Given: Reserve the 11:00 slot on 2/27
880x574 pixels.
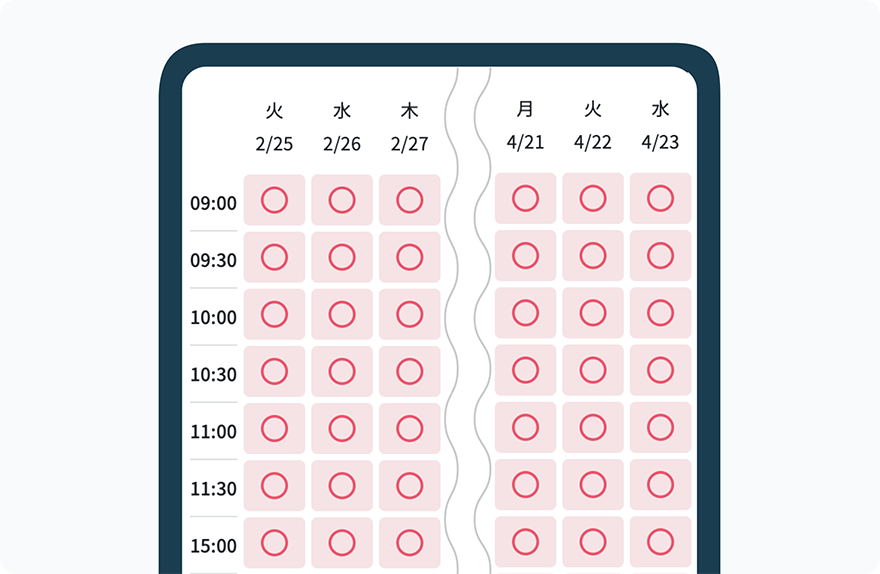Looking at the screenshot, I should 410,429.
